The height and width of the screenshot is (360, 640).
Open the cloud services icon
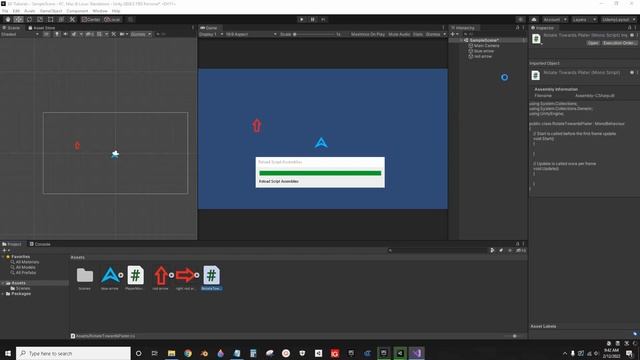(534, 20)
